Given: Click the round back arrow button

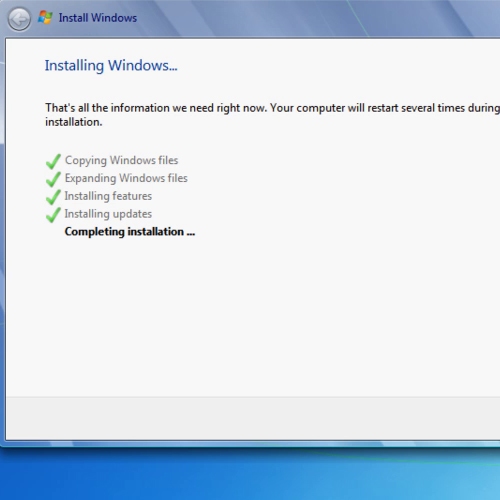Looking at the screenshot, I should pyautogui.click(x=19, y=19).
